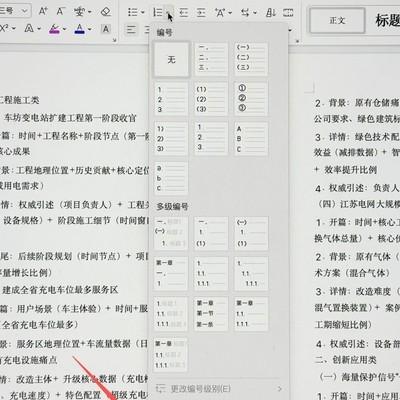
Task: Choose multilevel 一、 1. (1) style
Action: click(x=211, y=233)
